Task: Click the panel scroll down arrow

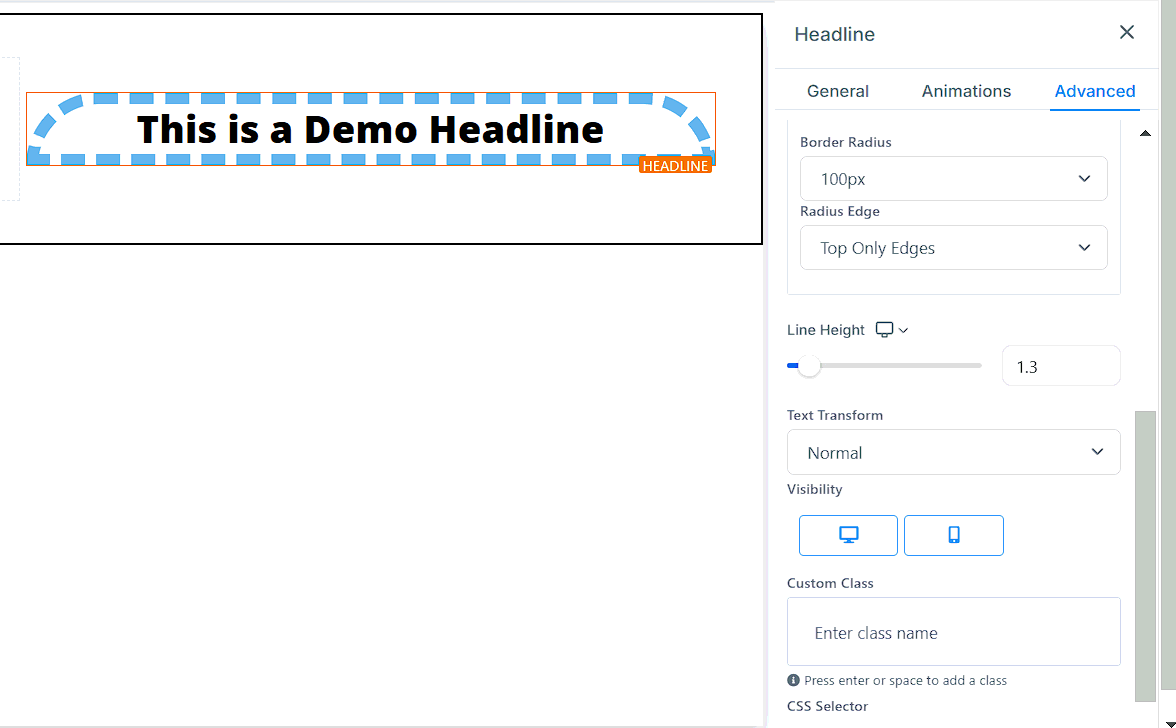Action: pyautogui.click(x=1170, y=723)
